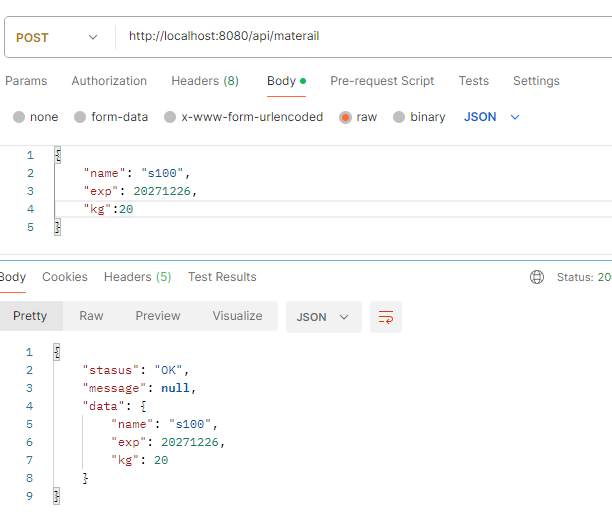This screenshot has height=519, width=612.
Task: Open the Tests tab
Action: pos(473,81)
